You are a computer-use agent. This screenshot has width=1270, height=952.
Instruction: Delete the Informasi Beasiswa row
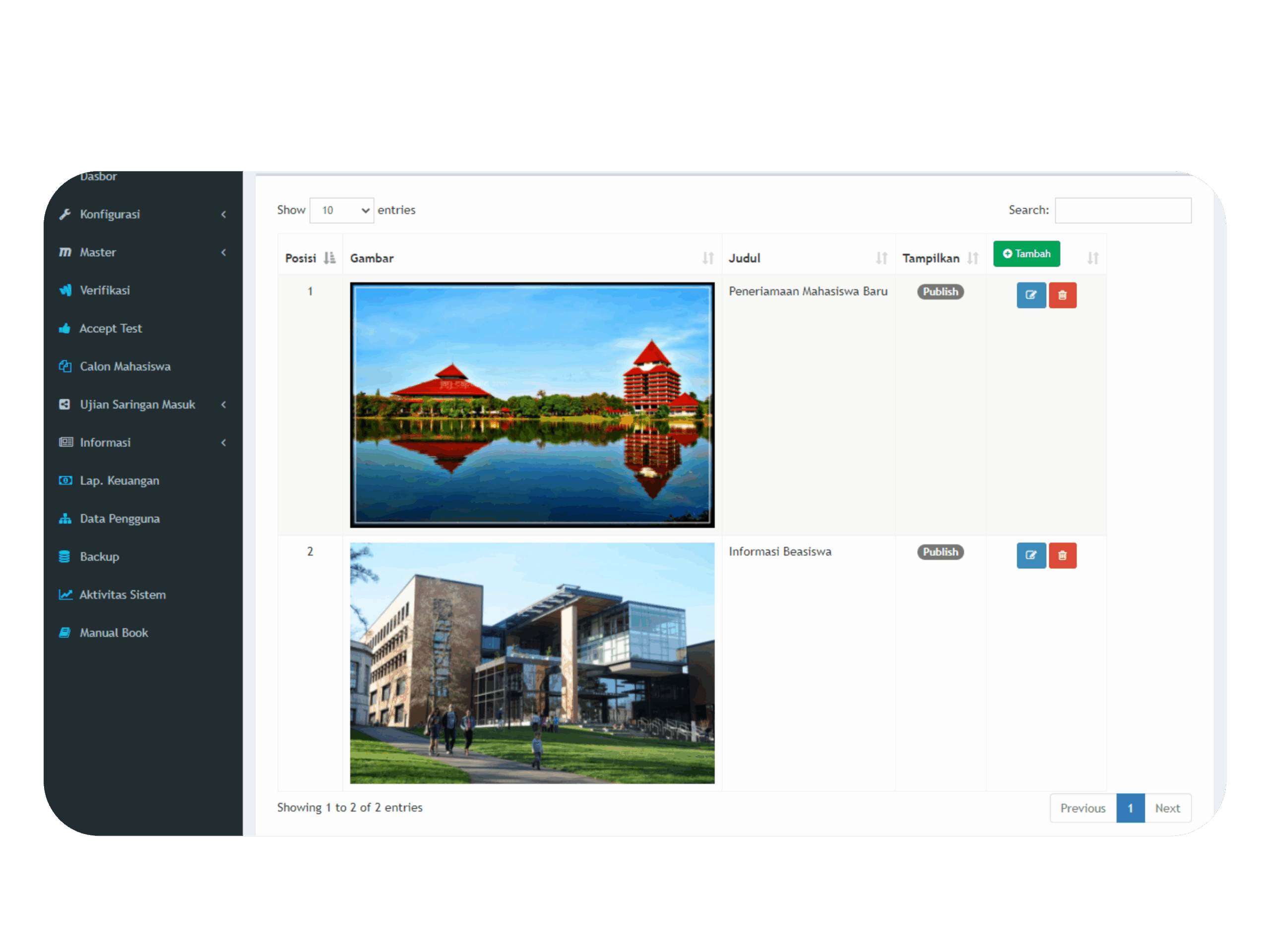[x=1062, y=555]
